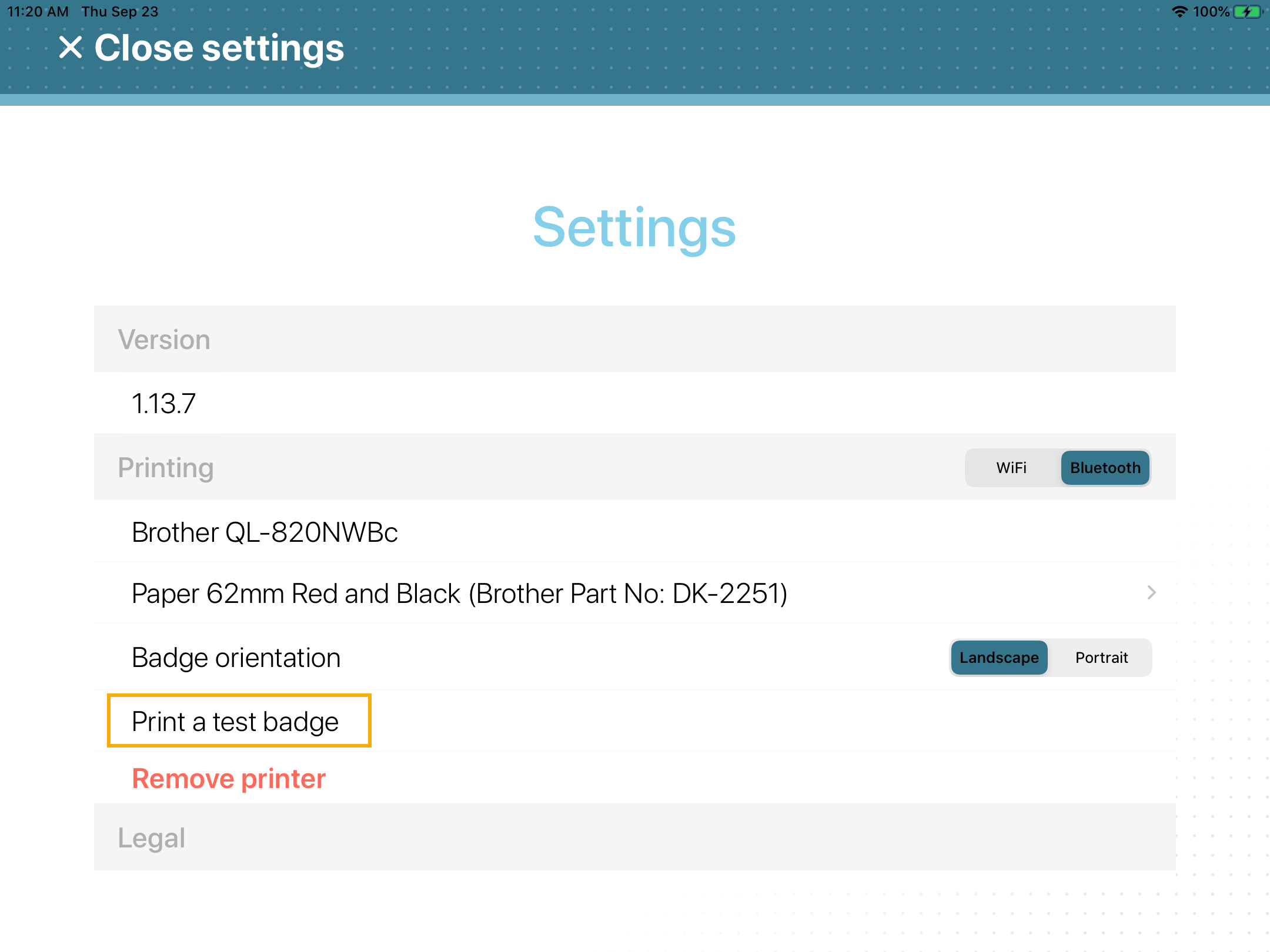This screenshot has width=1270, height=952.
Task: Expand Paper 62mm Red and Black options
Action: point(1152,593)
